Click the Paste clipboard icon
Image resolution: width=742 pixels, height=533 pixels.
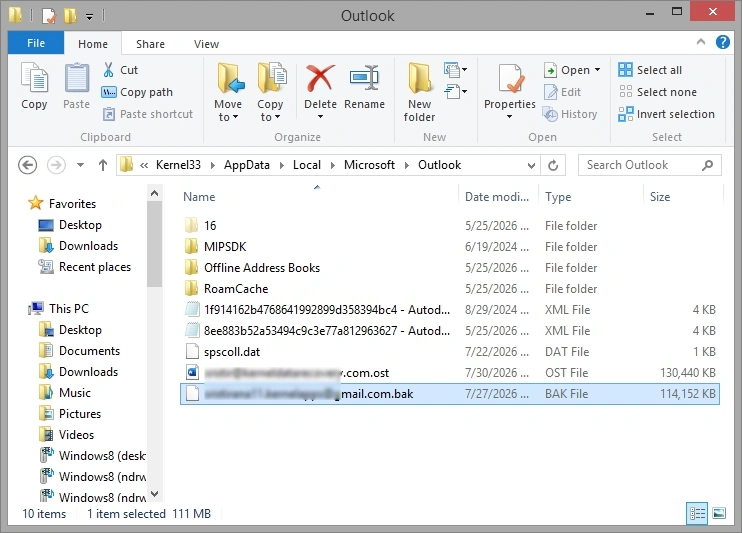[76, 78]
